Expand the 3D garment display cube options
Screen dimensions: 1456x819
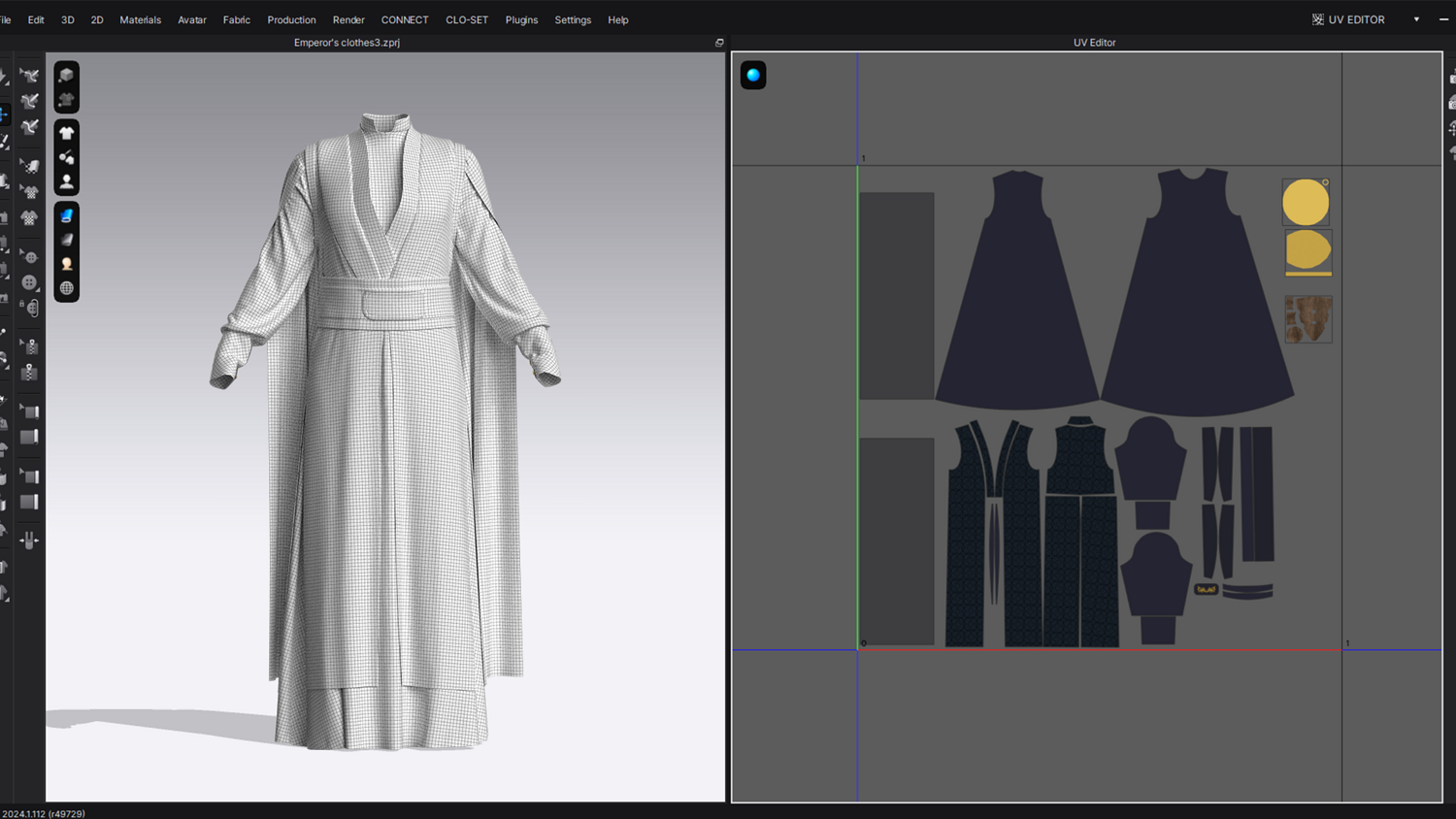66,76
